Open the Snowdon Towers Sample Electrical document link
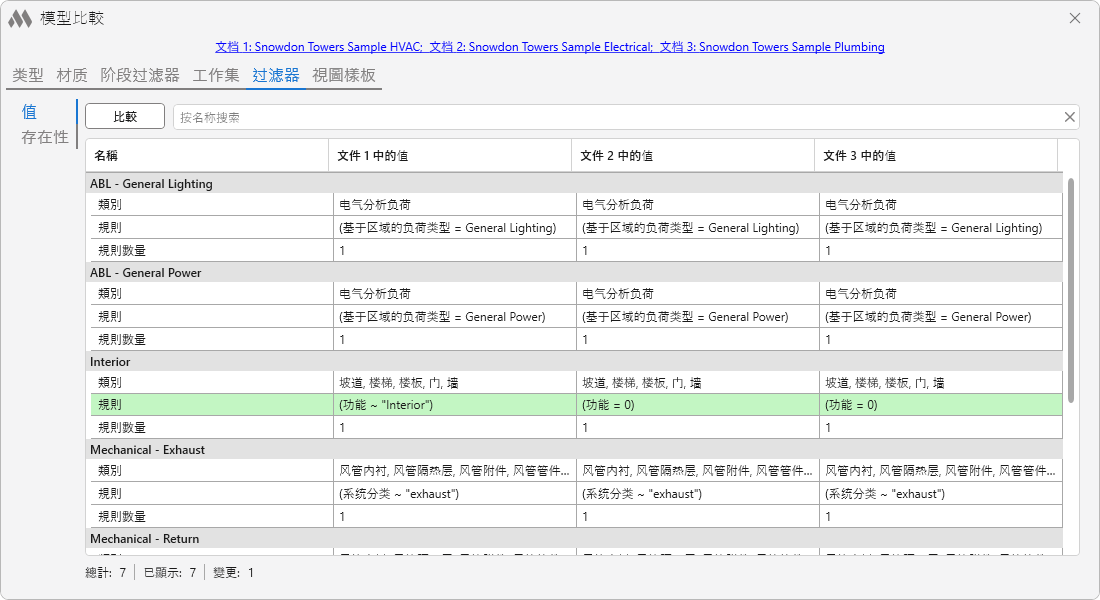The height and width of the screenshot is (600, 1100). 541,47
